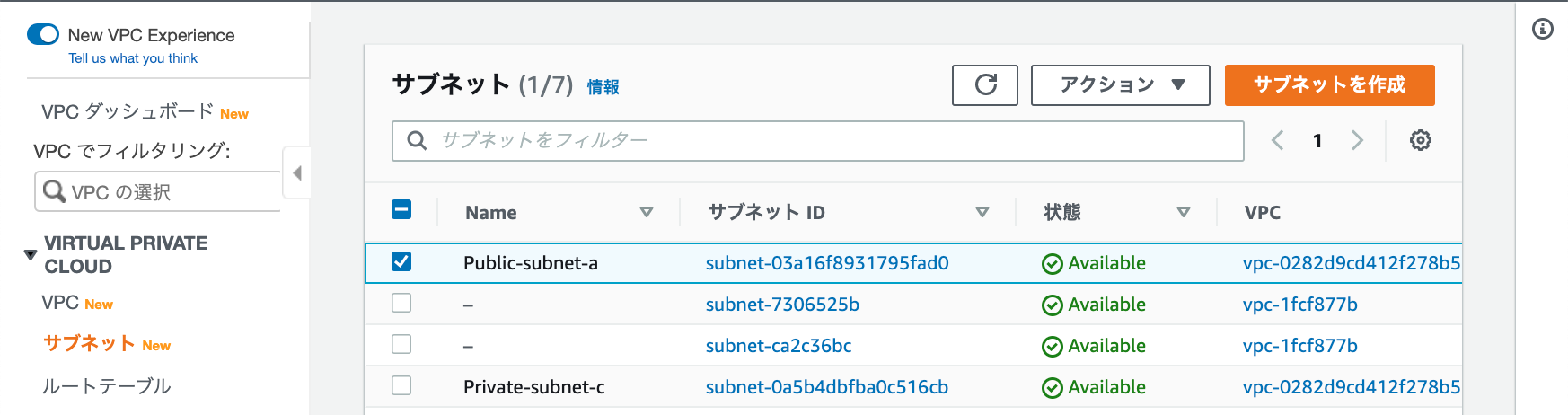The image size is (1568, 415).
Task: Open the table preferences gear icon
Action: pyautogui.click(x=1420, y=140)
